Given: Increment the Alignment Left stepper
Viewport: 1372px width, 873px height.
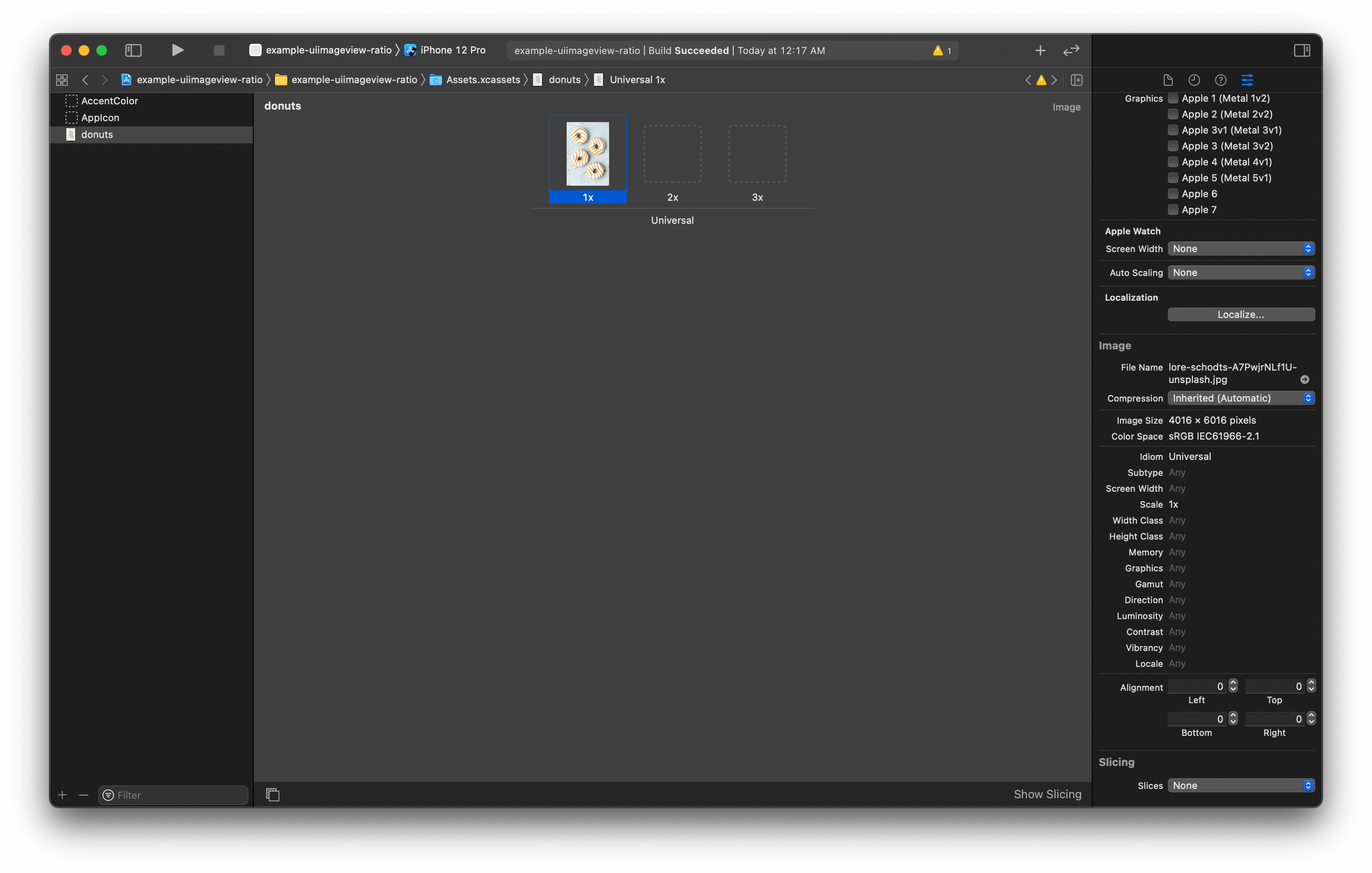Looking at the screenshot, I should [1233, 682].
